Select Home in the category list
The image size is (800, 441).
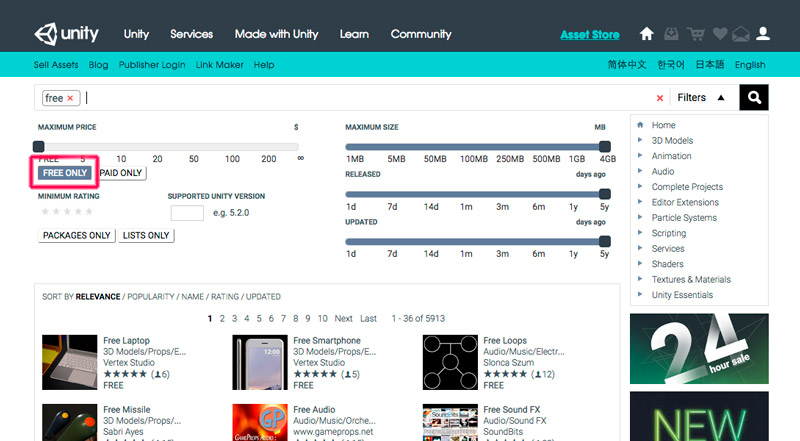tap(663, 125)
